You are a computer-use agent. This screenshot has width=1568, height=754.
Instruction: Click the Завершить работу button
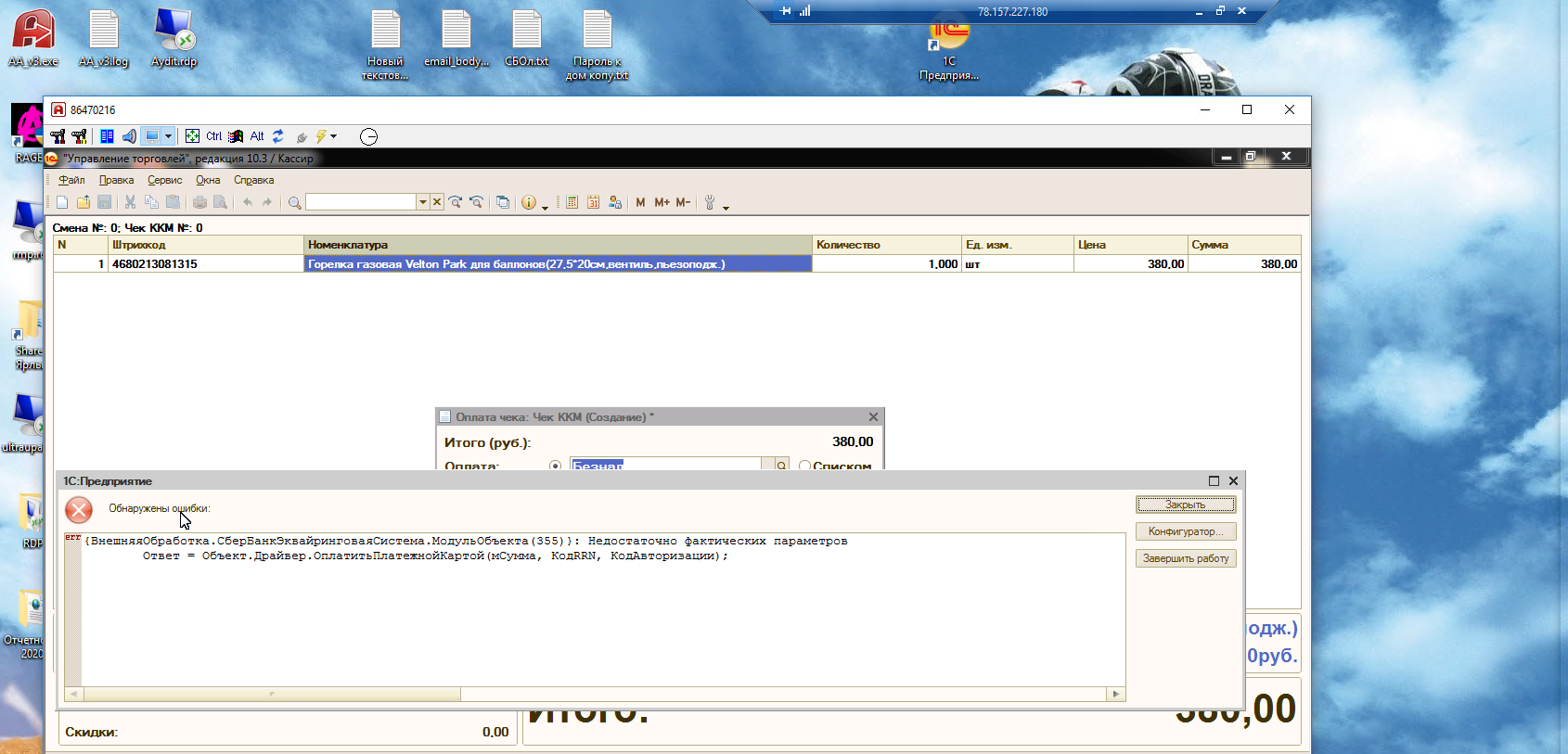click(1186, 558)
